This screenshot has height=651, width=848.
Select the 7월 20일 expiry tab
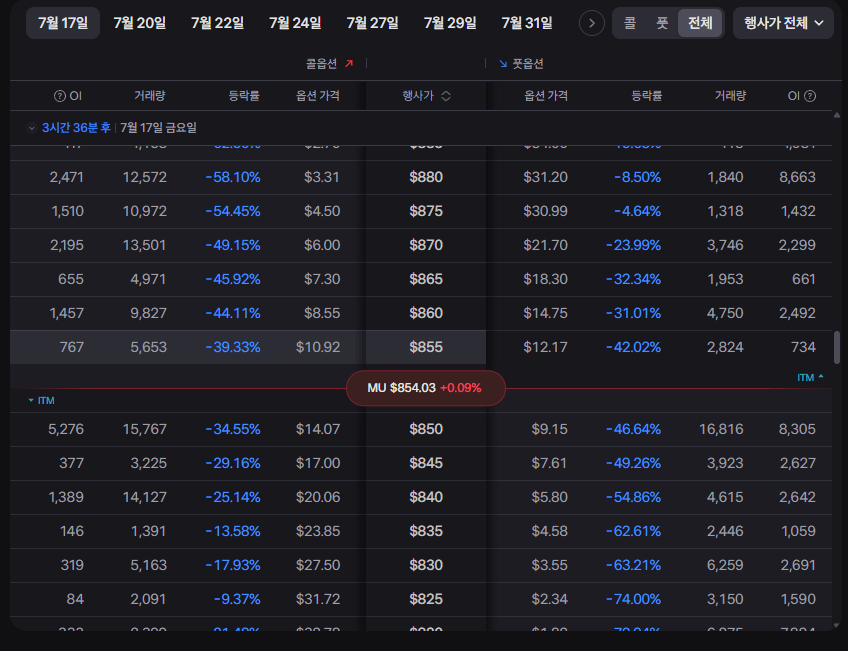pyautogui.click(x=140, y=23)
